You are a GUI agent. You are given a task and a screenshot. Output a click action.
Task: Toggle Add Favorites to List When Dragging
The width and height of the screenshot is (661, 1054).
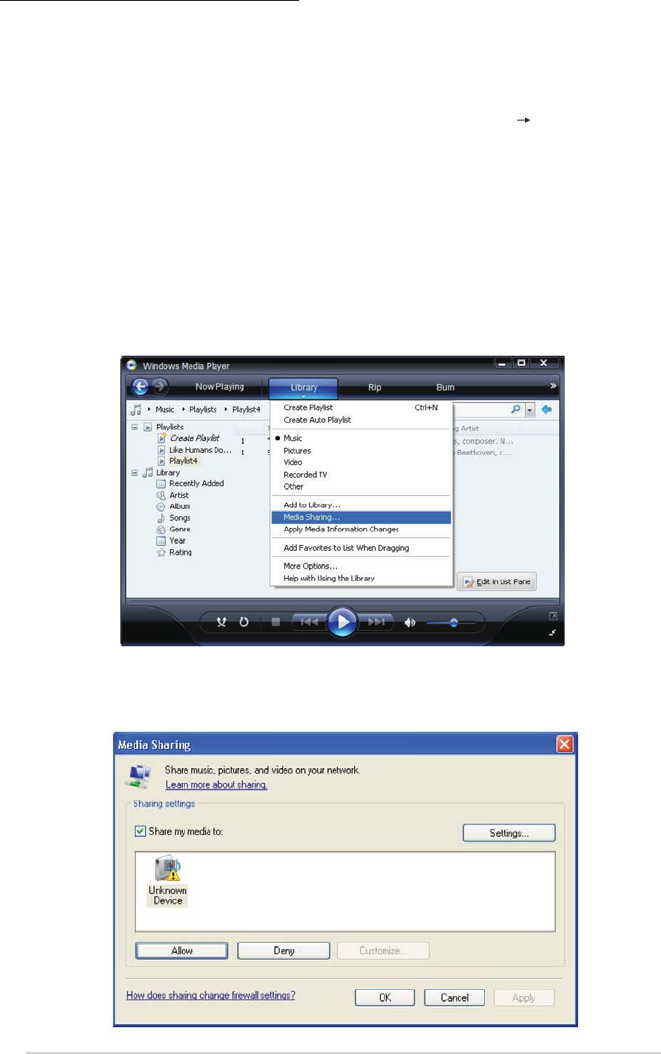pos(360,548)
